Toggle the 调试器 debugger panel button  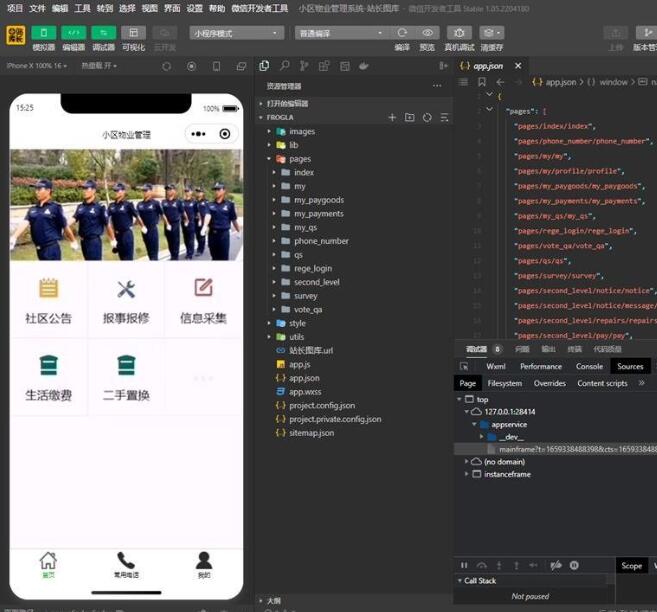coord(103,33)
